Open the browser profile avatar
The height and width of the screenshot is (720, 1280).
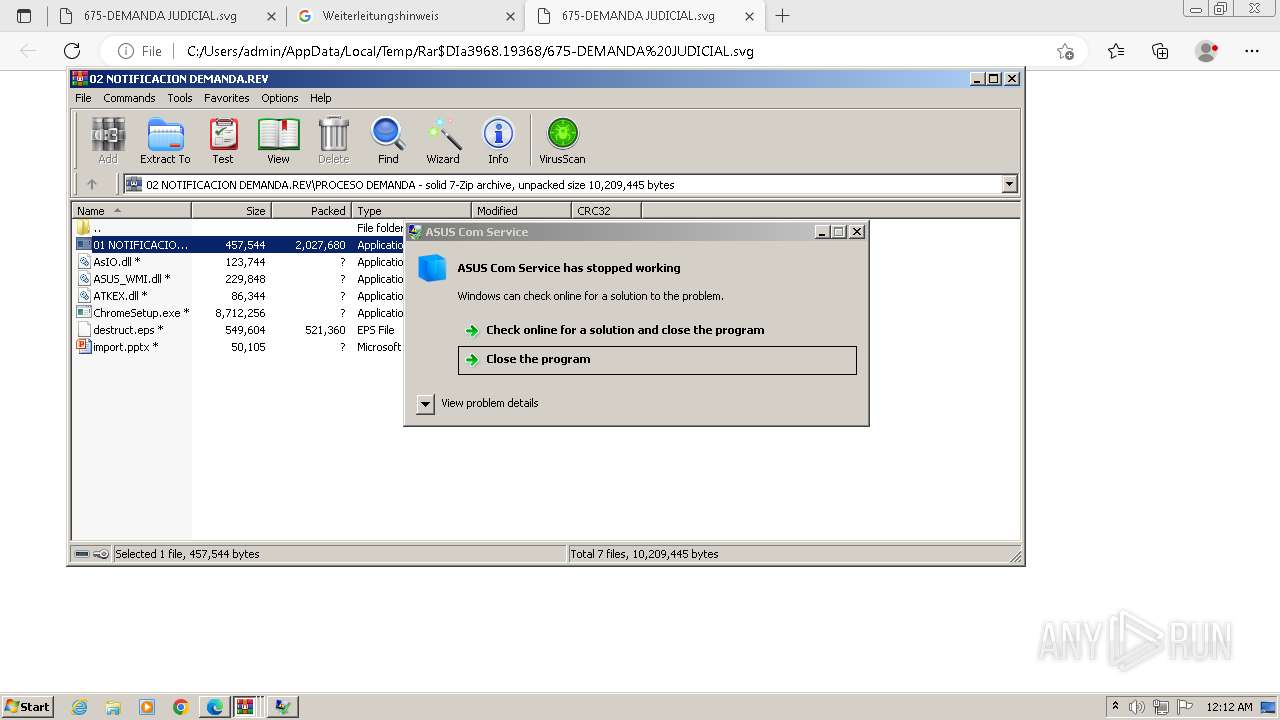tap(1206, 51)
